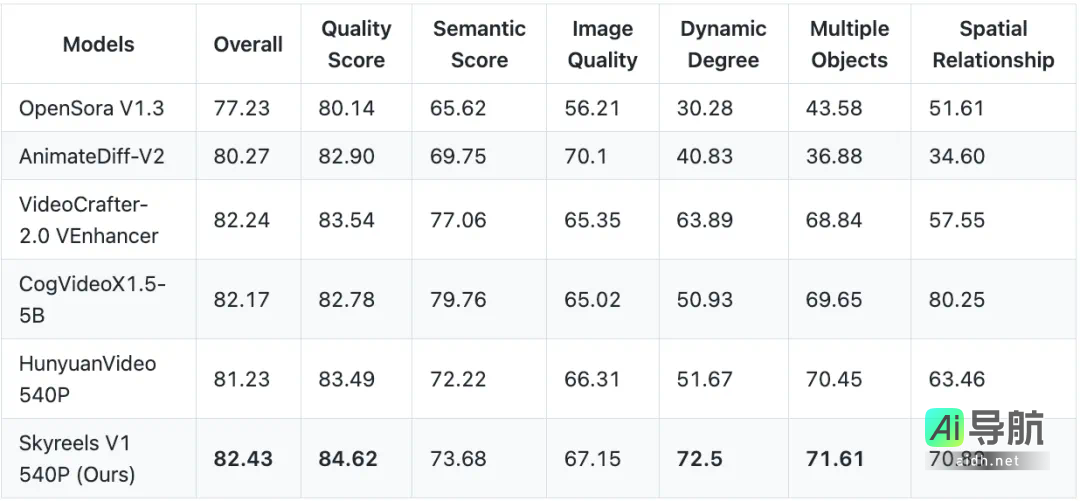Click the OpenSora V1.3 model name
This screenshot has height=501, width=1080.
tap(91, 108)
